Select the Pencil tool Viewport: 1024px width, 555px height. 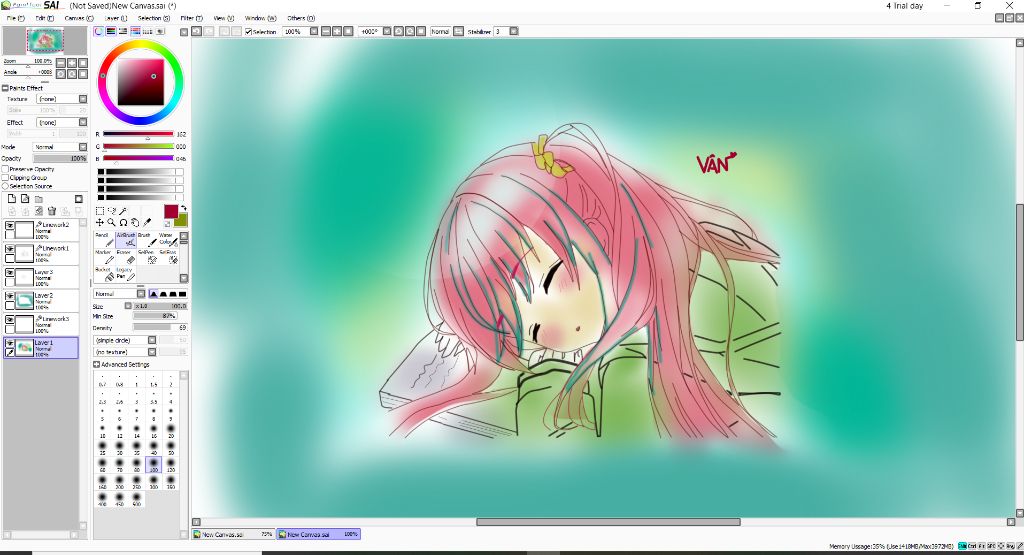(x=103, y=240)
